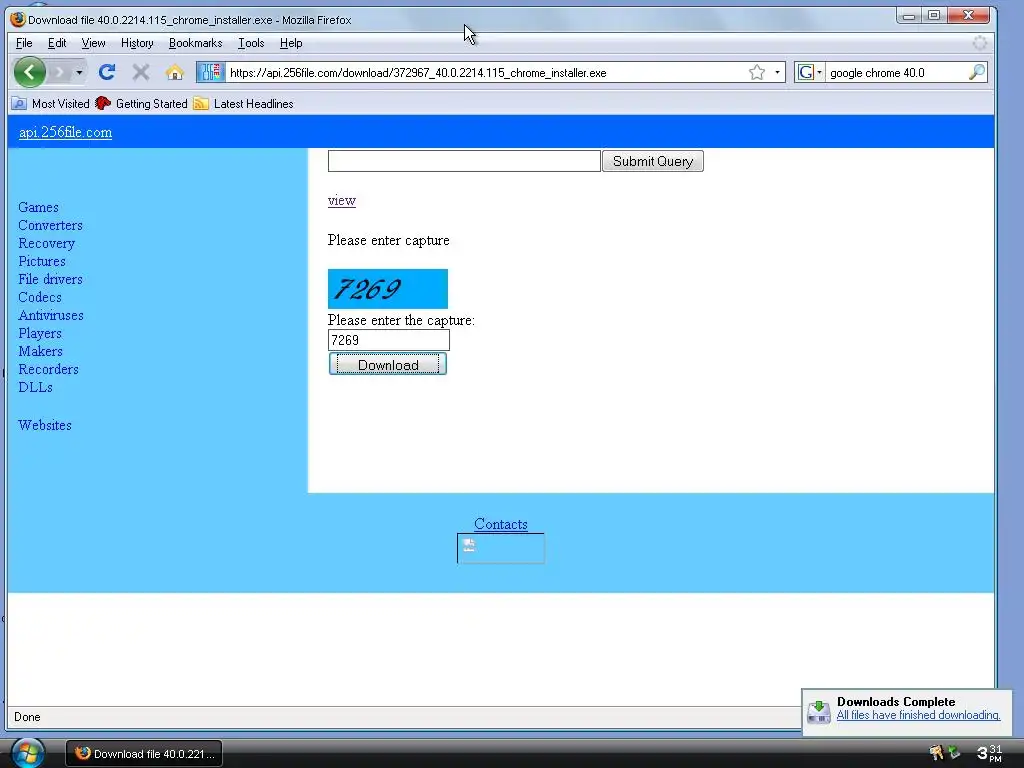This screenshot has width=1024, height=768.
Task: Focus the google chrome 40.0 search box
Action: (897, 72)
